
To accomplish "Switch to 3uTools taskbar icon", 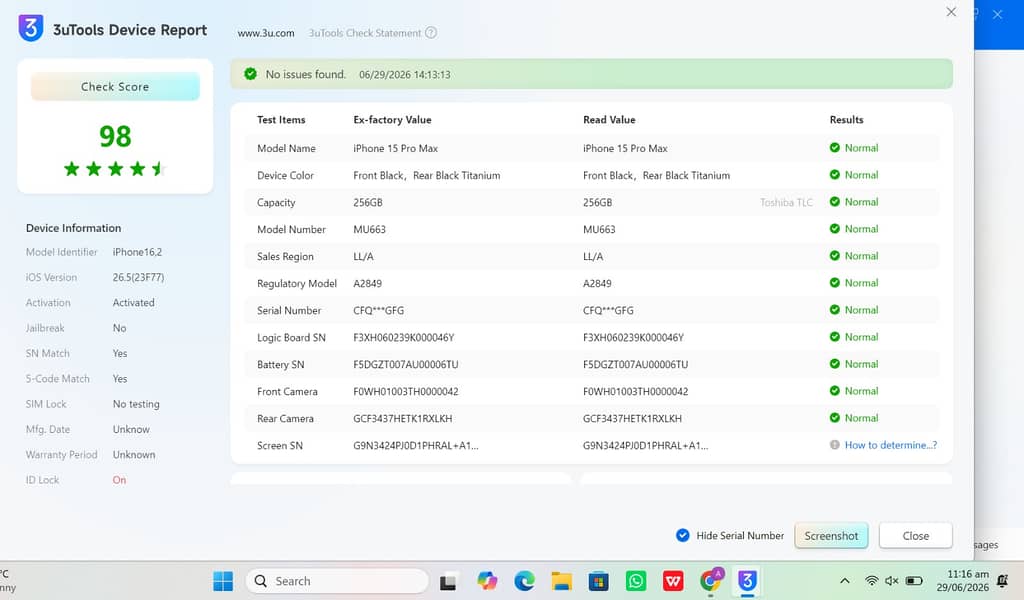I will tap(747, 581).
